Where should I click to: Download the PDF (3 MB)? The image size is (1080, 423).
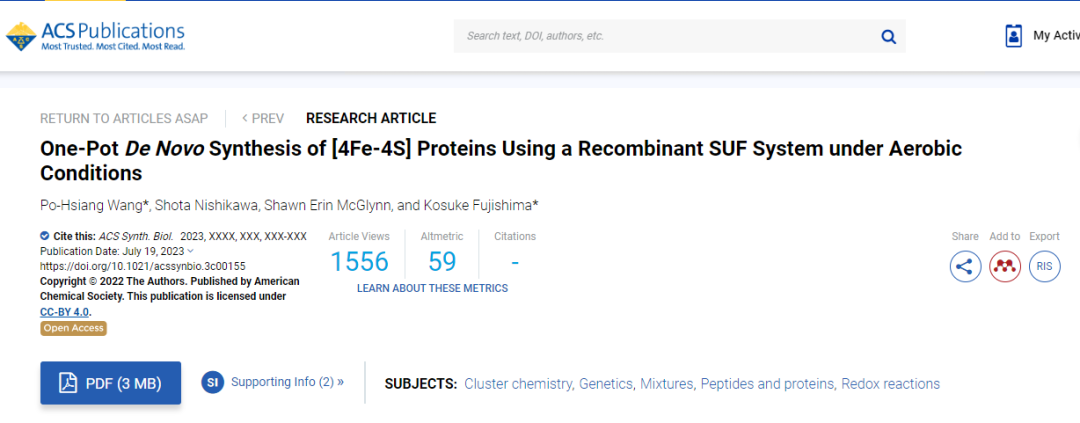pyautogui.click(x=111, y=383)
